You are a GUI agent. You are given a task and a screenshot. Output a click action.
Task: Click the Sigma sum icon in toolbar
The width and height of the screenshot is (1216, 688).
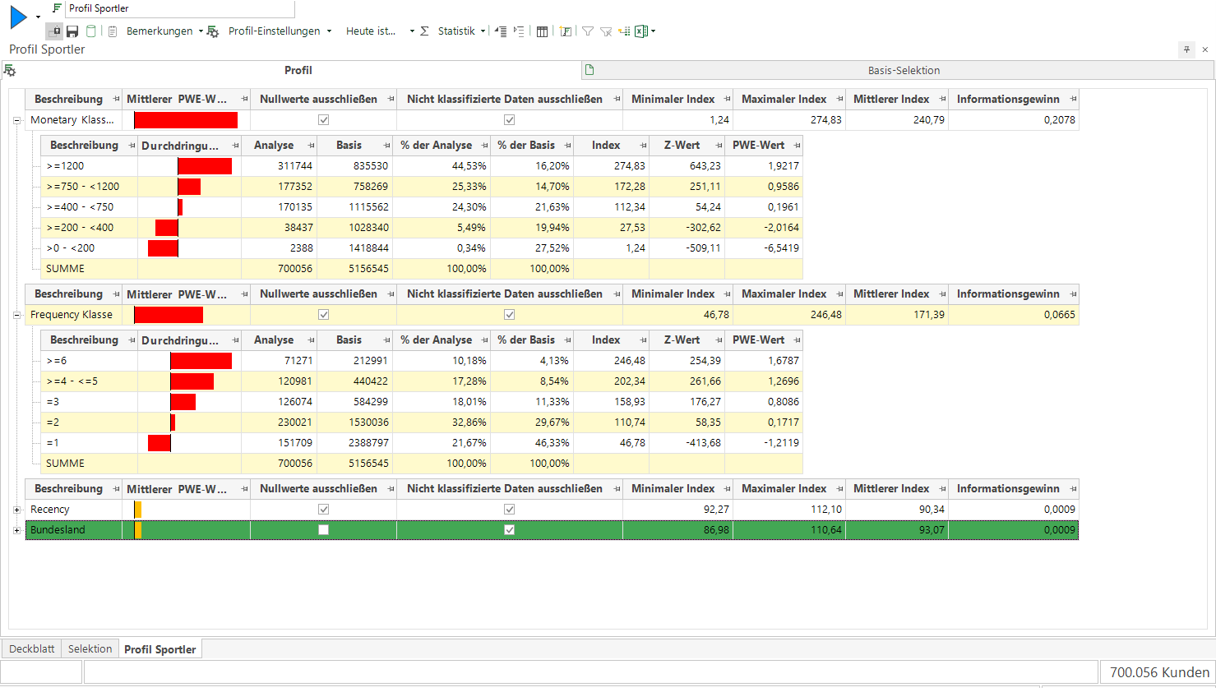pos(424,31)
